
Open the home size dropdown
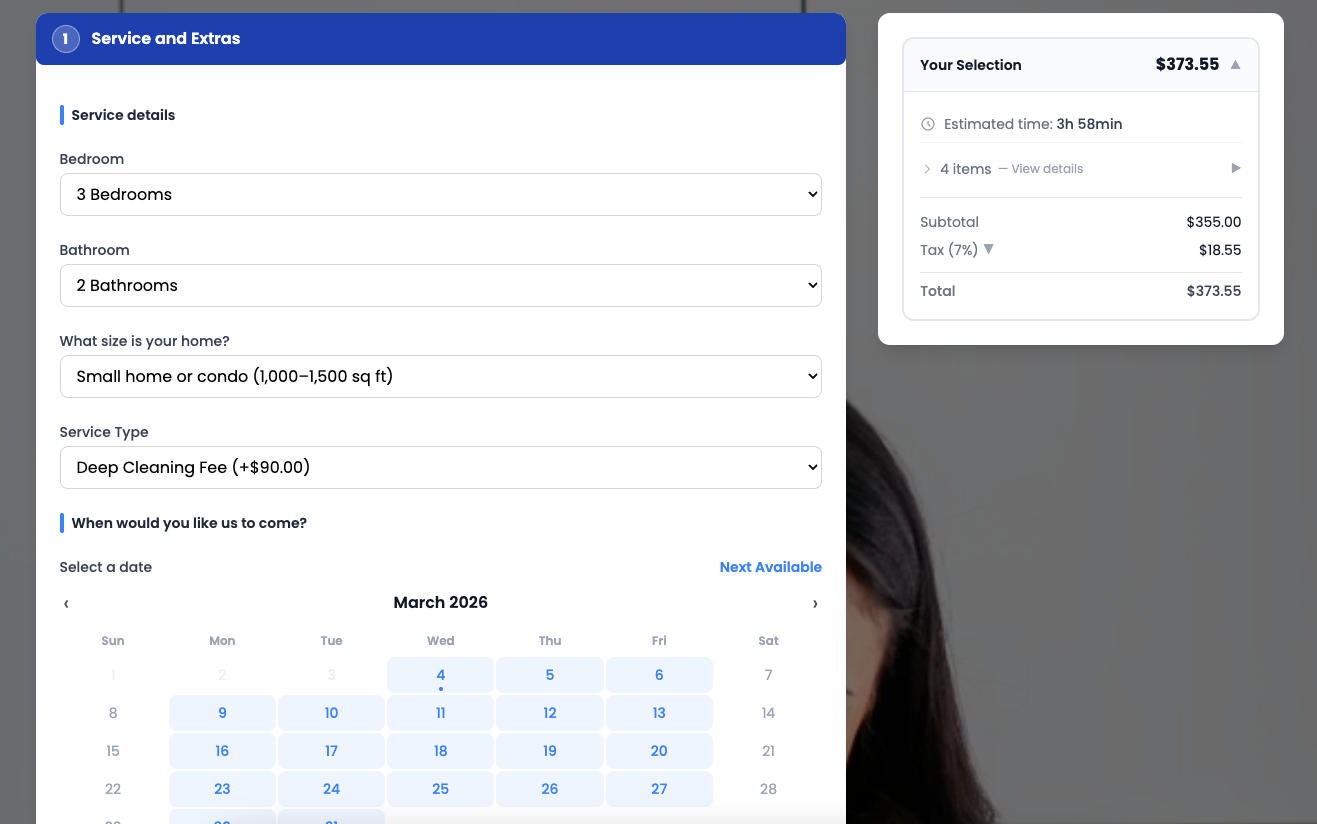click(440, 376)
